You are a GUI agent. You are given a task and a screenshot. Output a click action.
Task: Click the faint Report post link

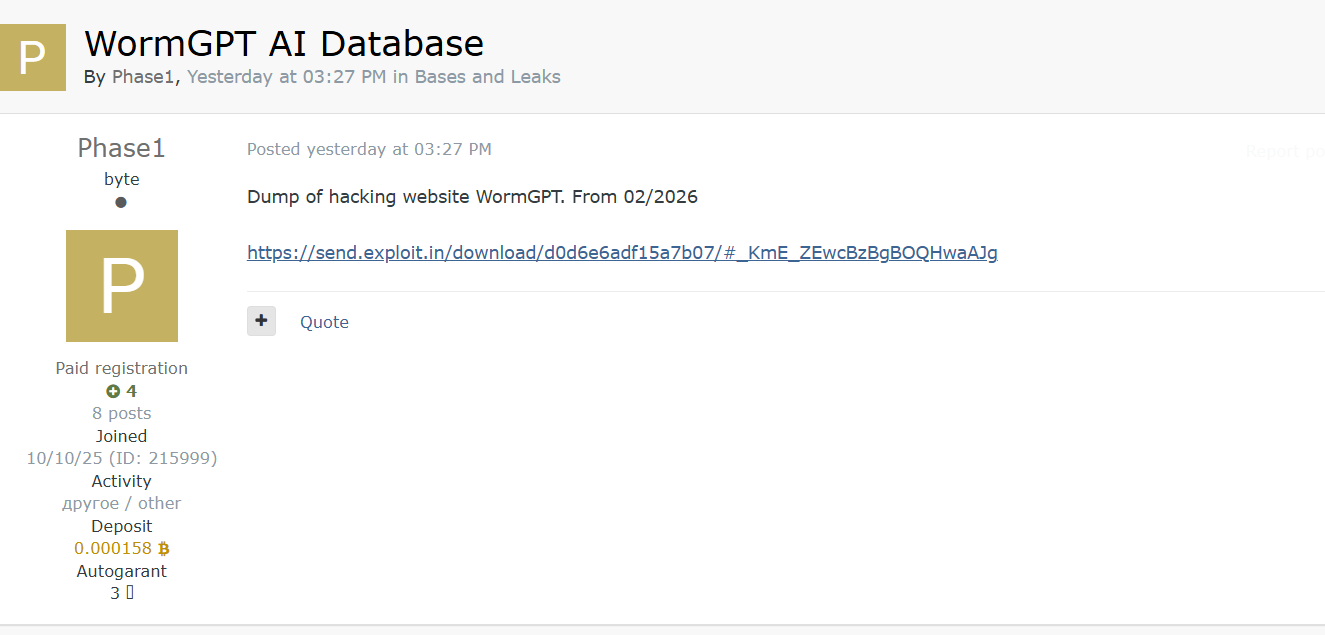tap(1285, 151)
